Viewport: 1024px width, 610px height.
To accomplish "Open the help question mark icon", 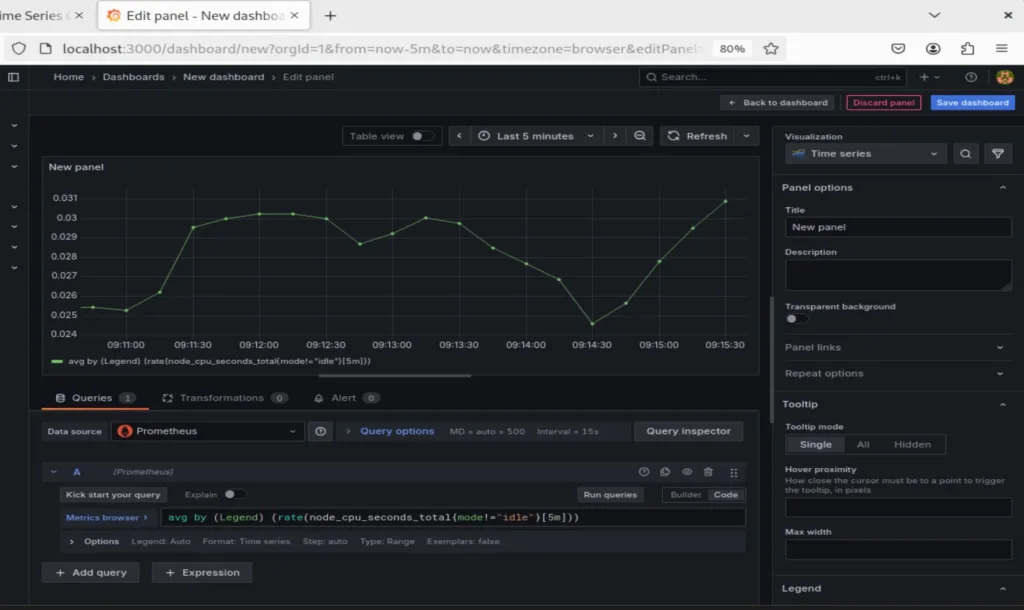I will [x=971, y=77].
